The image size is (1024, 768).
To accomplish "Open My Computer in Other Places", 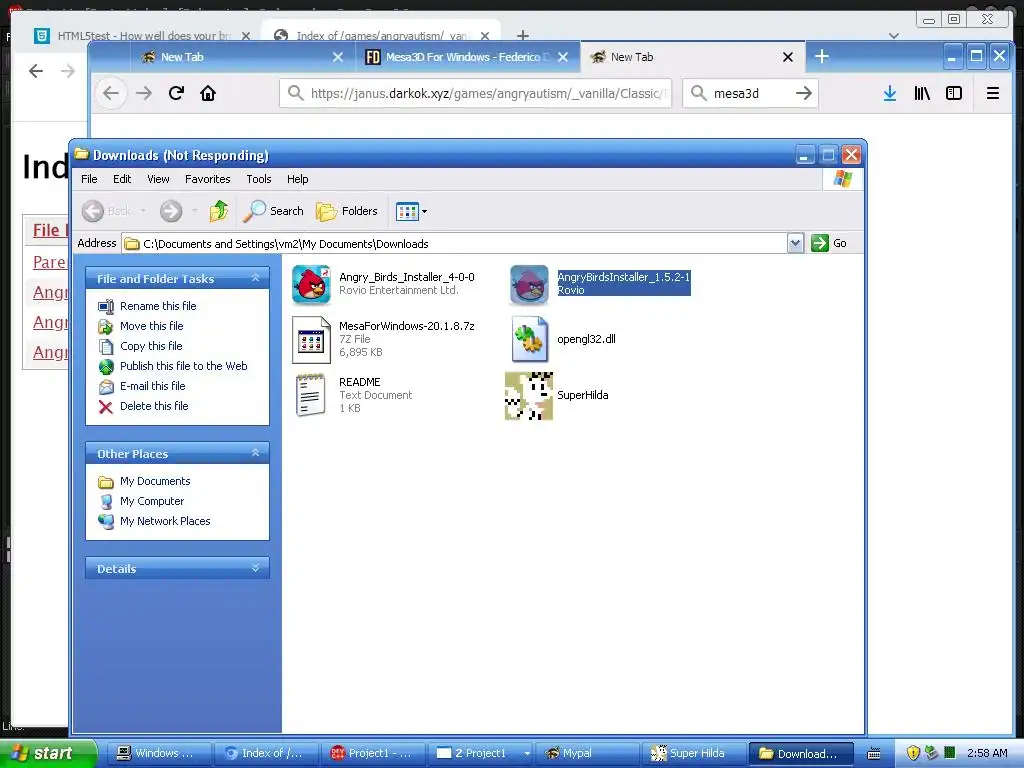I will 152,501.
